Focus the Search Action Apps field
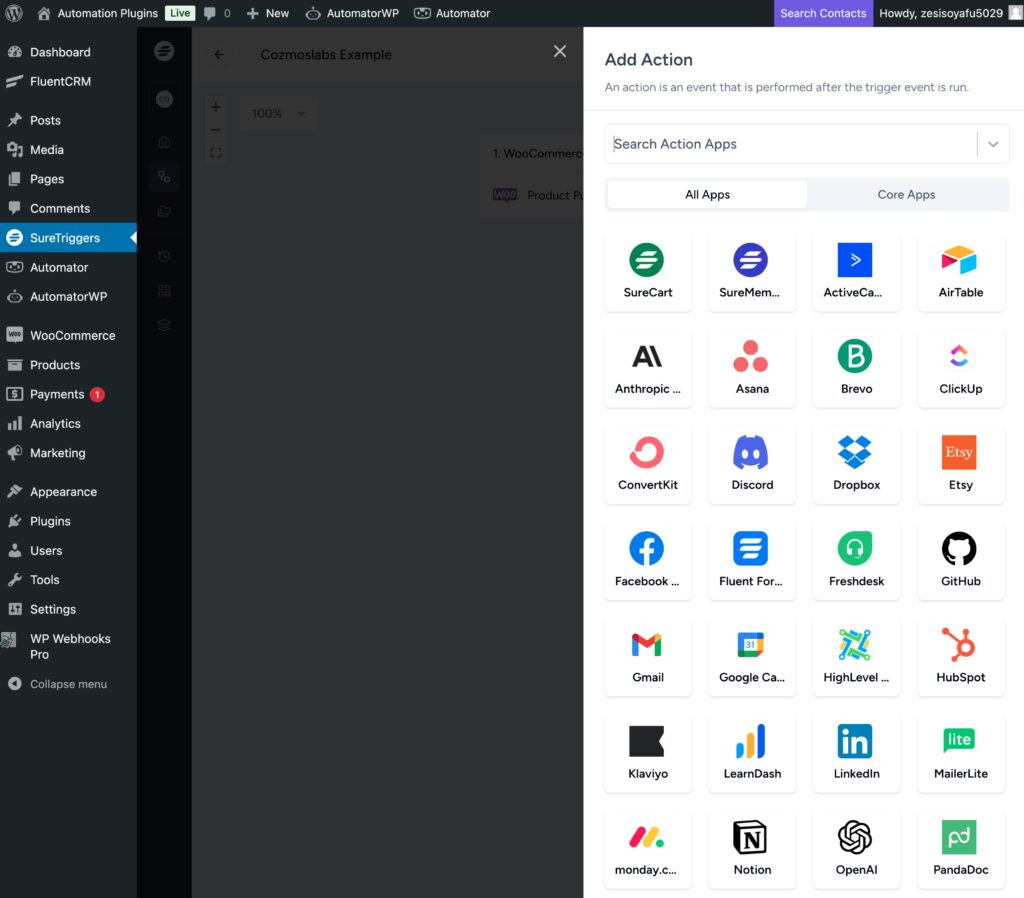This screenshot has height=898, width=1024. [x=790, y=144]
